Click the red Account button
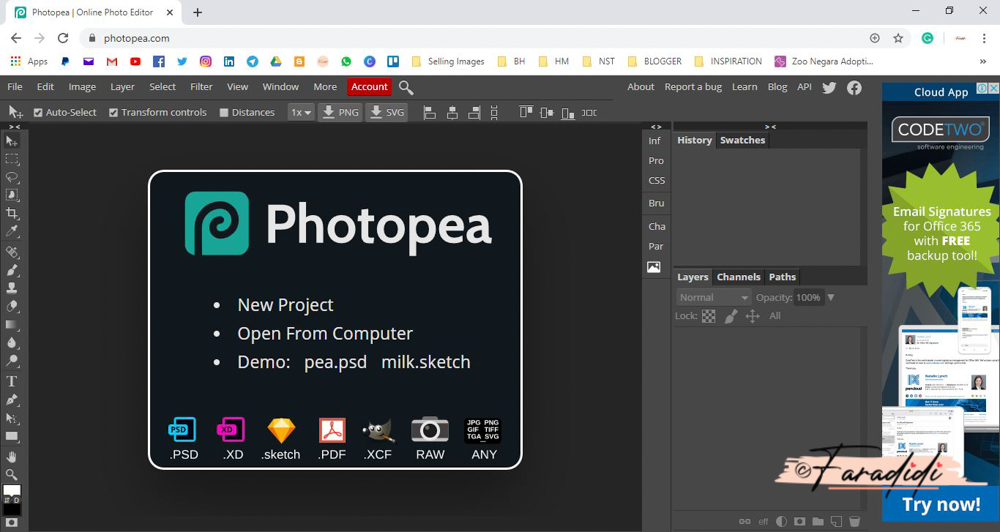Screen dimensions: 1000x532 pyautogui.click(x=369, y=87)
